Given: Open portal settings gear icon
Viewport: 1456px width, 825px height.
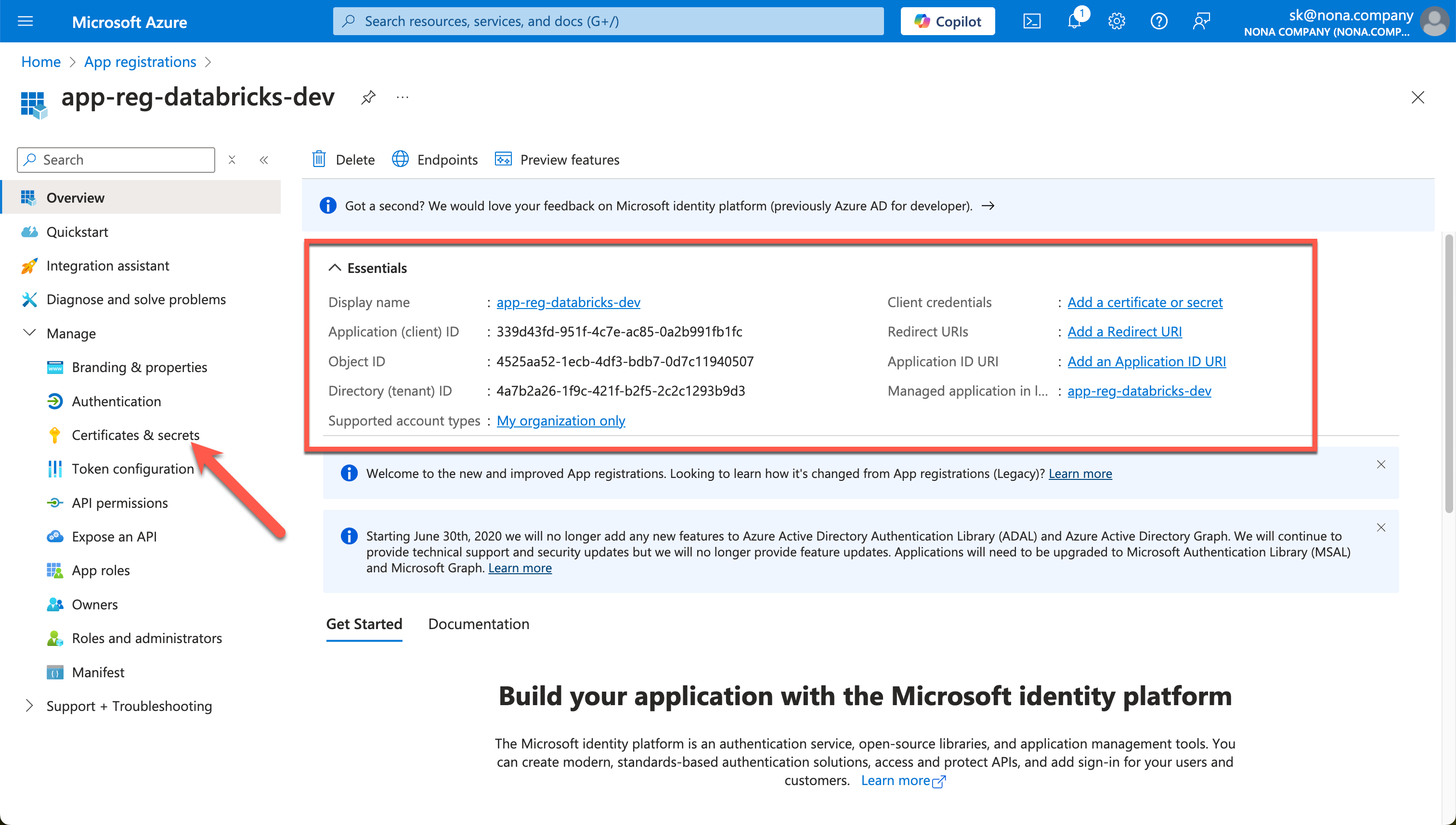Looking at the screenshot, I should click(x=1117, y=22).
